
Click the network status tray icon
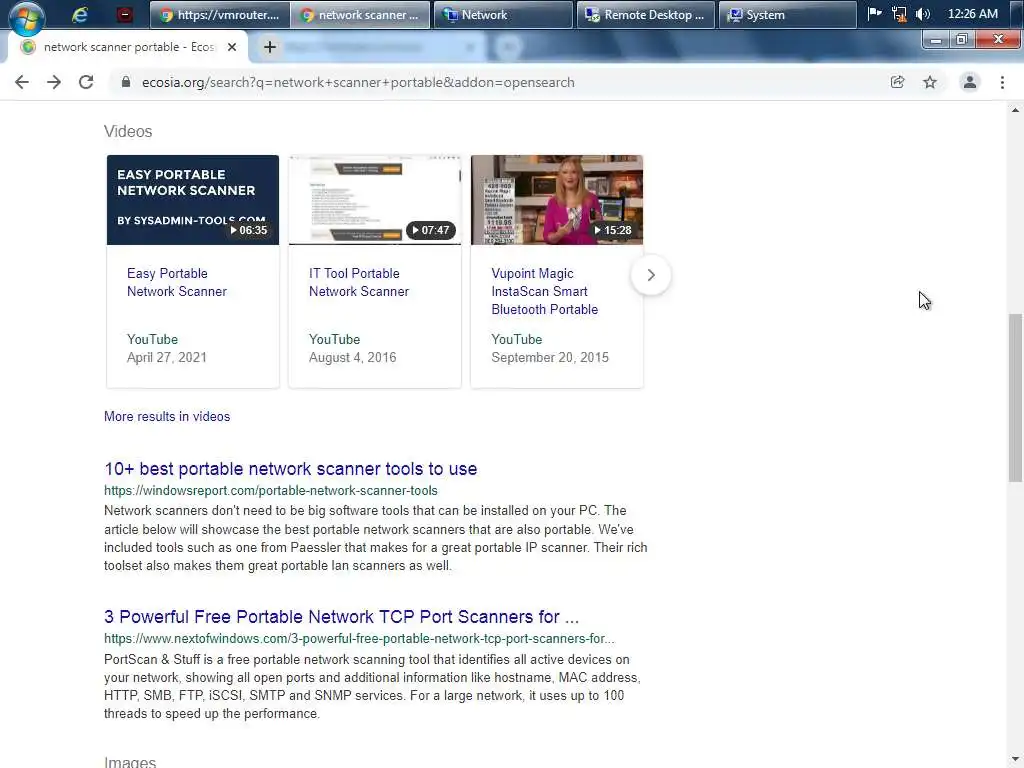point(899,14)
